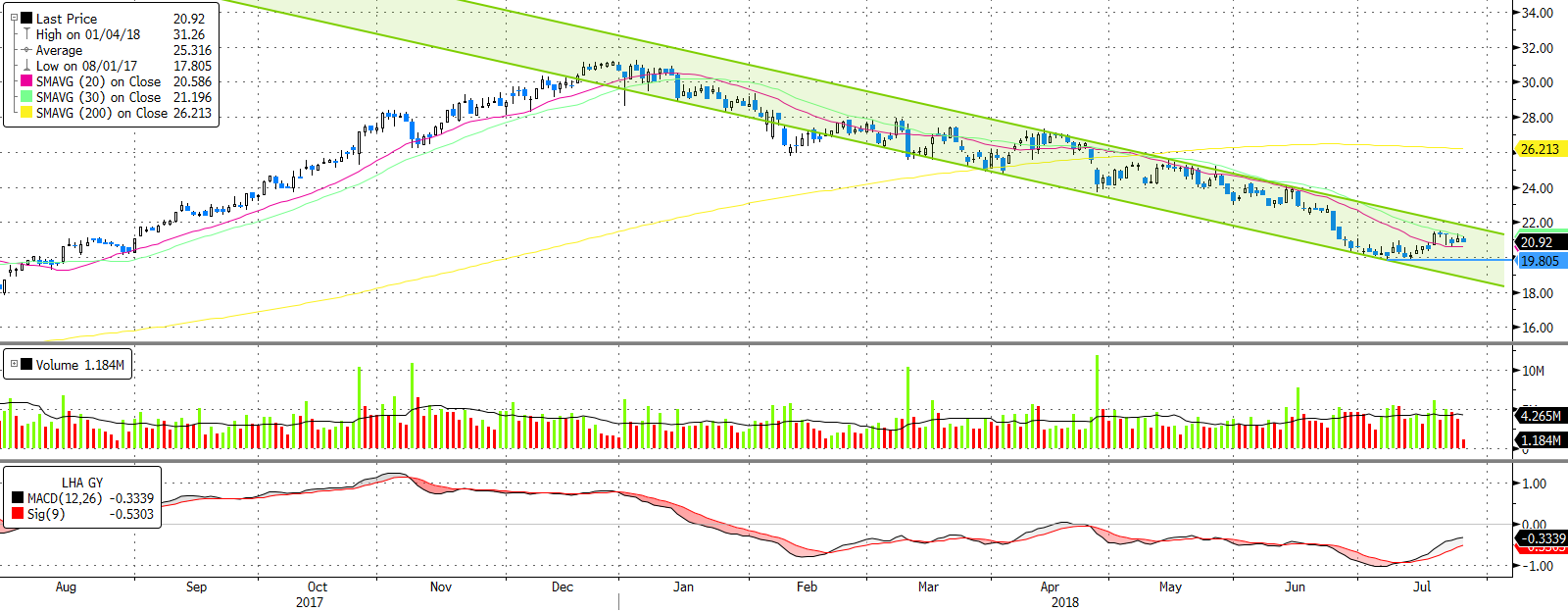Click the light green SMAVG (30) swatch
1568x612 pixels.
click(x=27, y=97)
